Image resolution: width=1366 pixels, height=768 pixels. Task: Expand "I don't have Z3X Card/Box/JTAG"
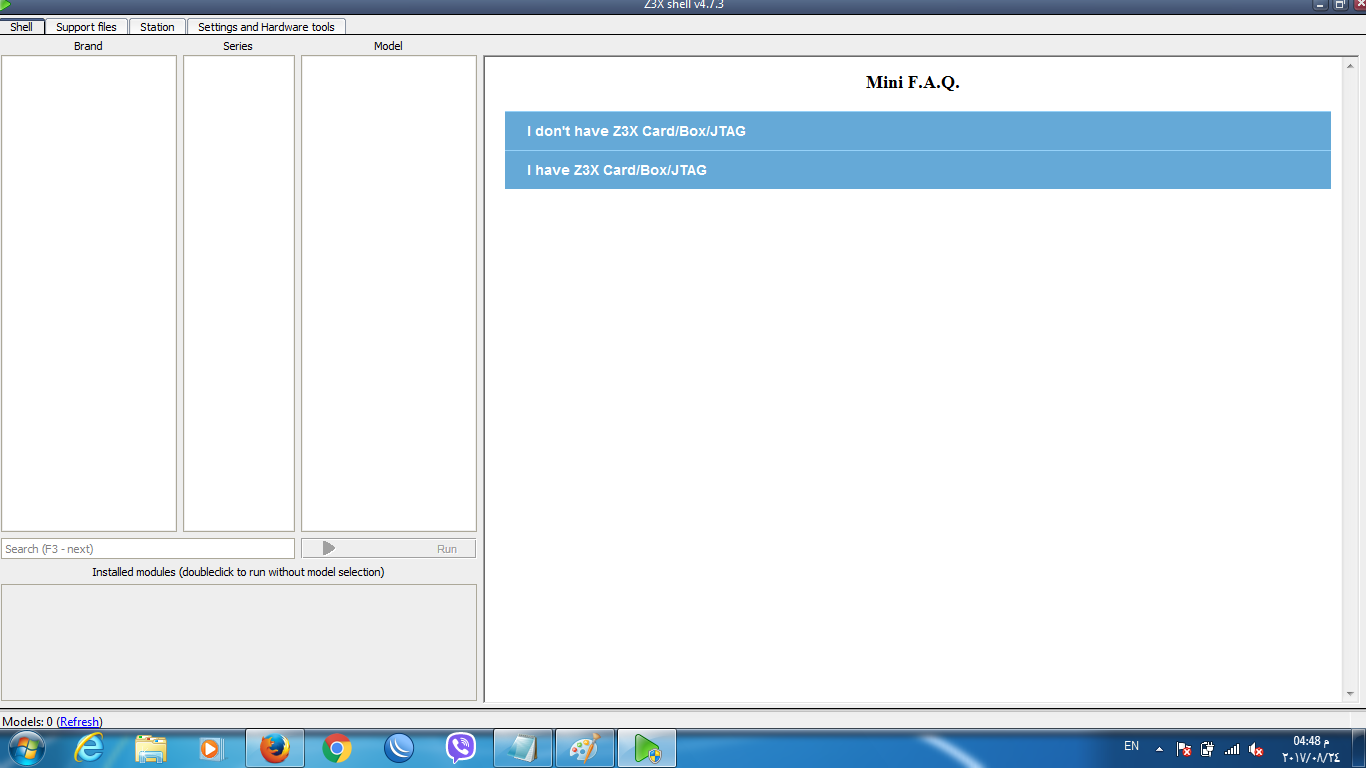coord(918,131)
